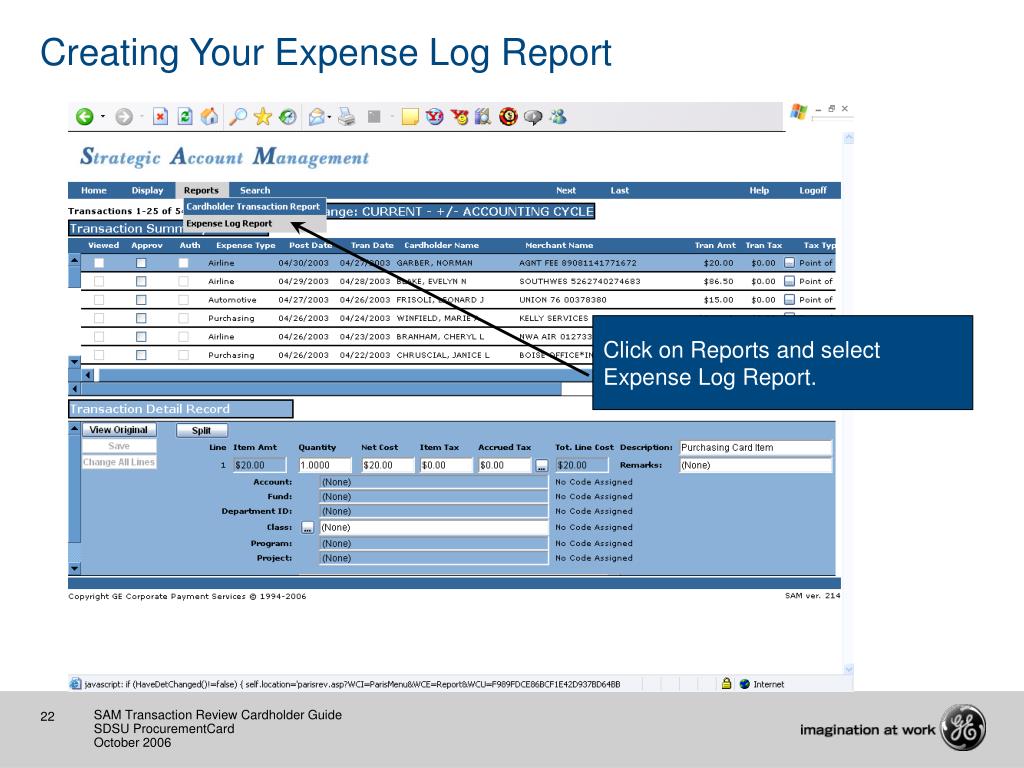The width and height of the screenshot is (1024, 768).
Task: Check Approv box for Automotive row
Action: tap(141, 300)
